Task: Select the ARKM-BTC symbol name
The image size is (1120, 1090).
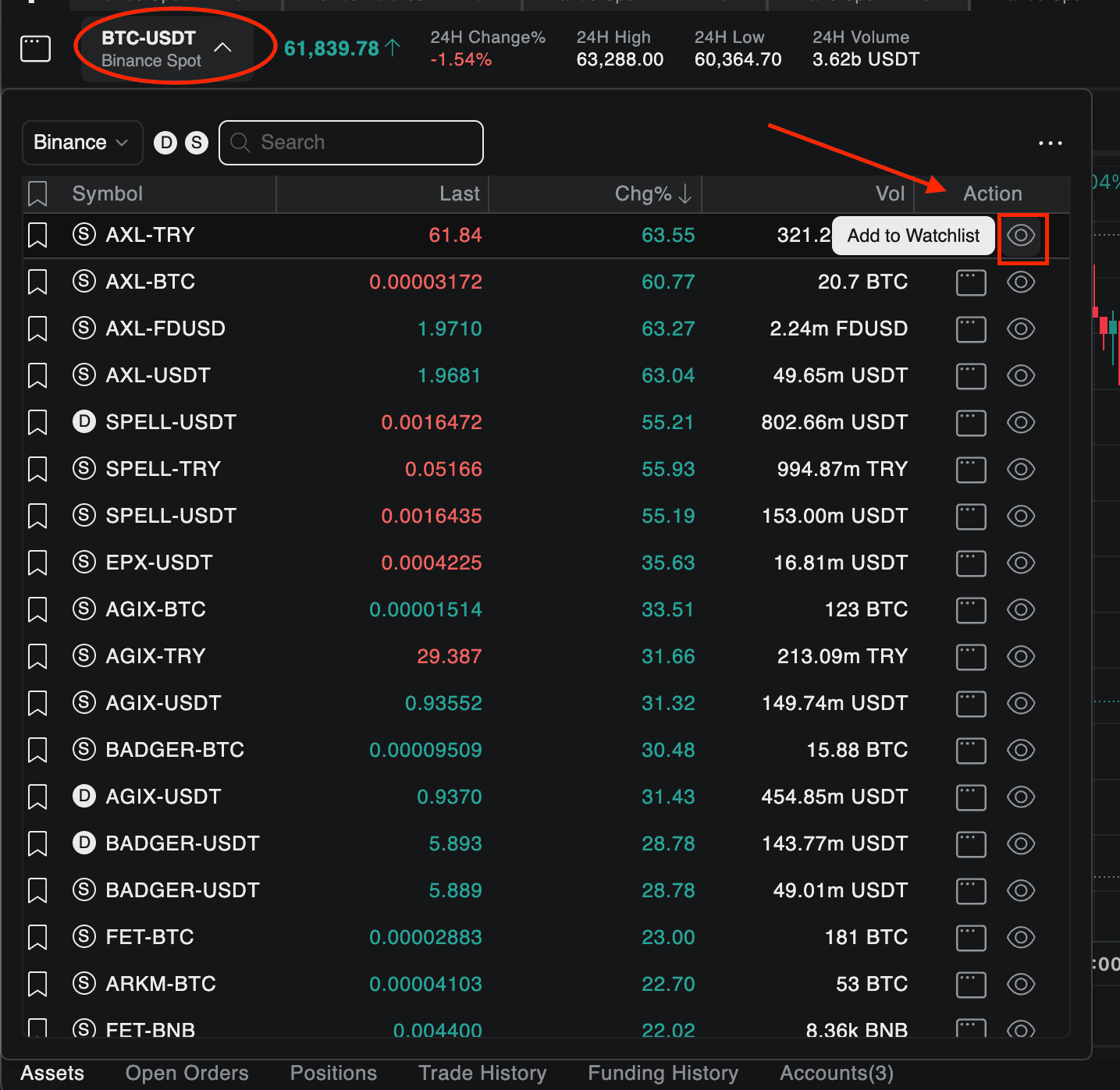Action: tap(161, 984)
